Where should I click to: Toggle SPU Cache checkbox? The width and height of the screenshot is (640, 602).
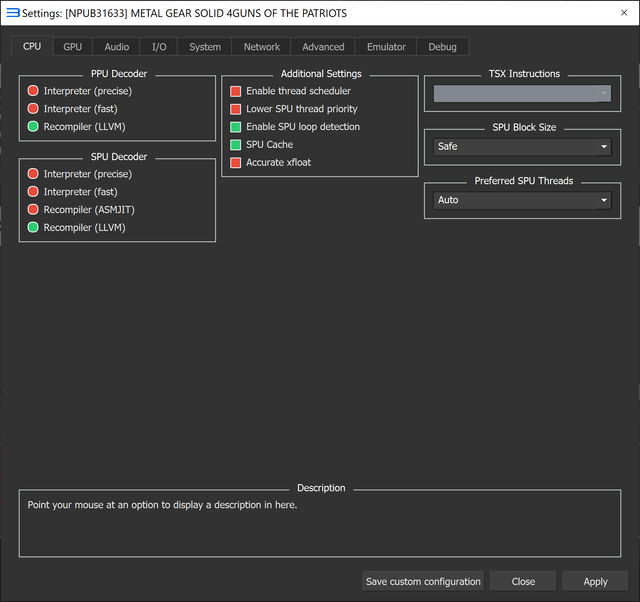(262, 144)
